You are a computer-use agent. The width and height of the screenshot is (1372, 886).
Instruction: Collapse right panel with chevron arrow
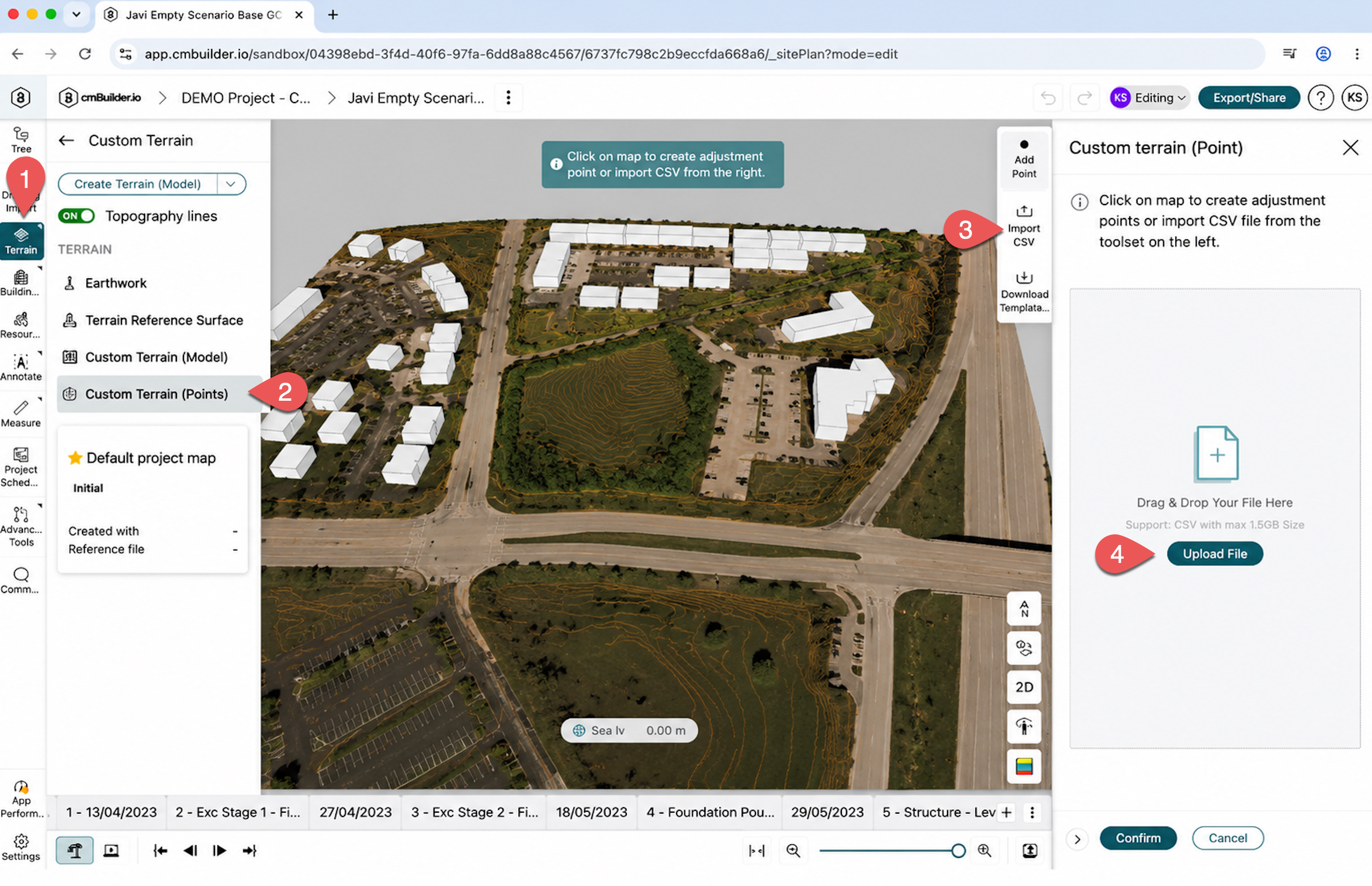(x=1077, y=839)
